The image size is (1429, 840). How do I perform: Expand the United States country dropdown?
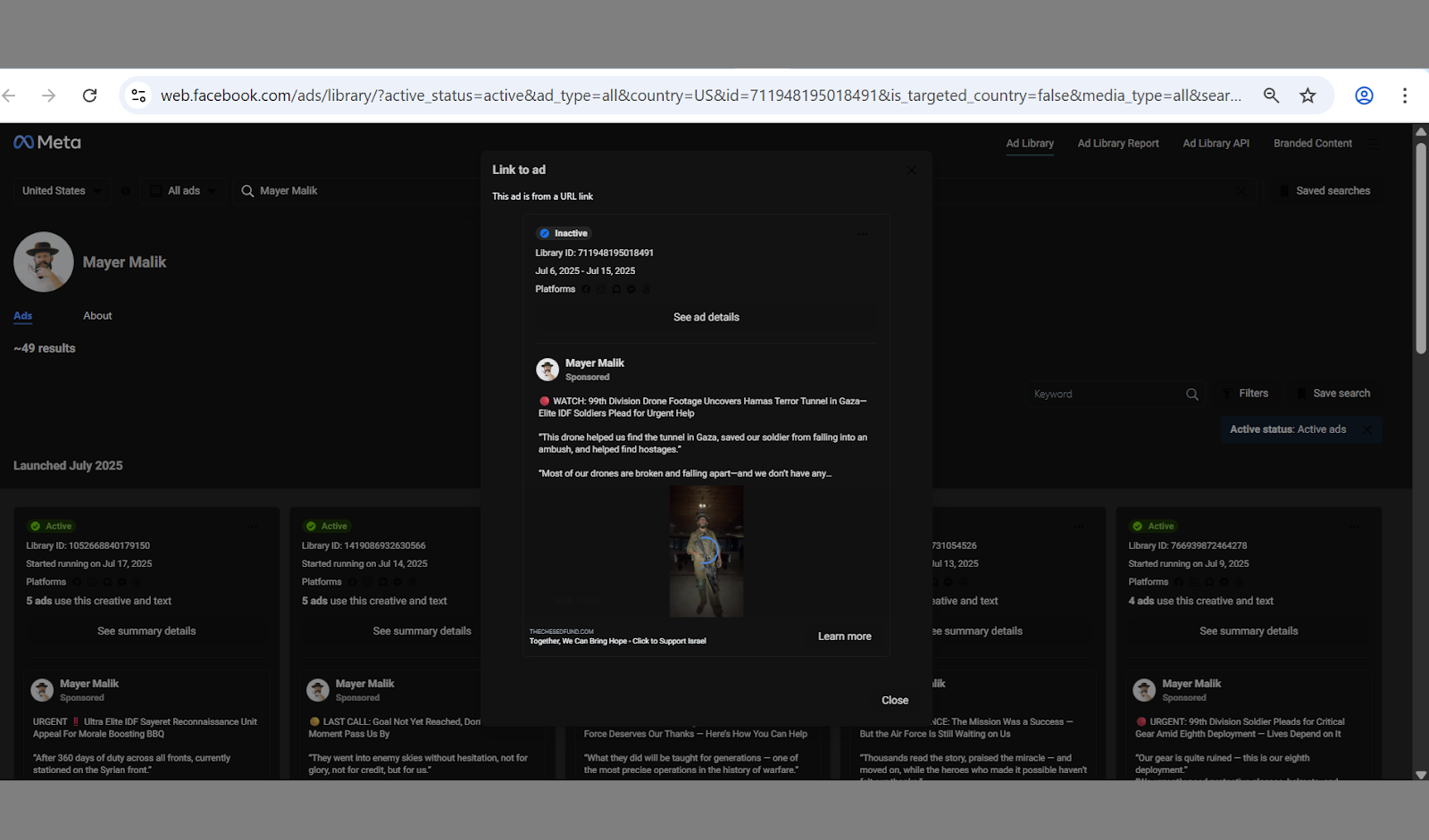click(x=62, y=191)
